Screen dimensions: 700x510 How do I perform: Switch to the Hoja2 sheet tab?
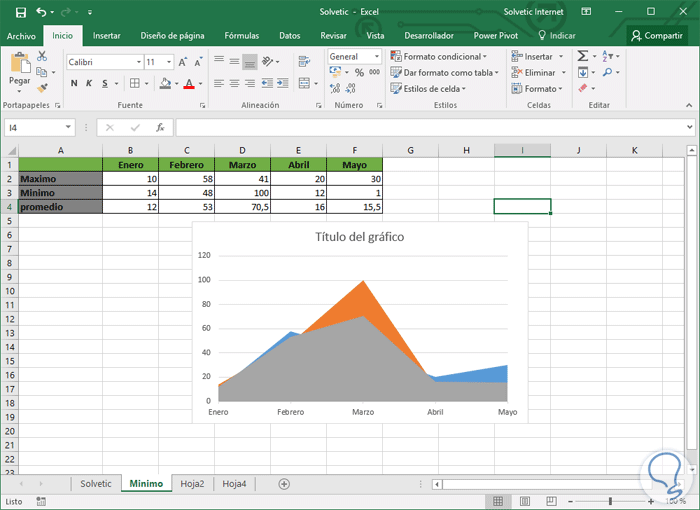[192, 484]
